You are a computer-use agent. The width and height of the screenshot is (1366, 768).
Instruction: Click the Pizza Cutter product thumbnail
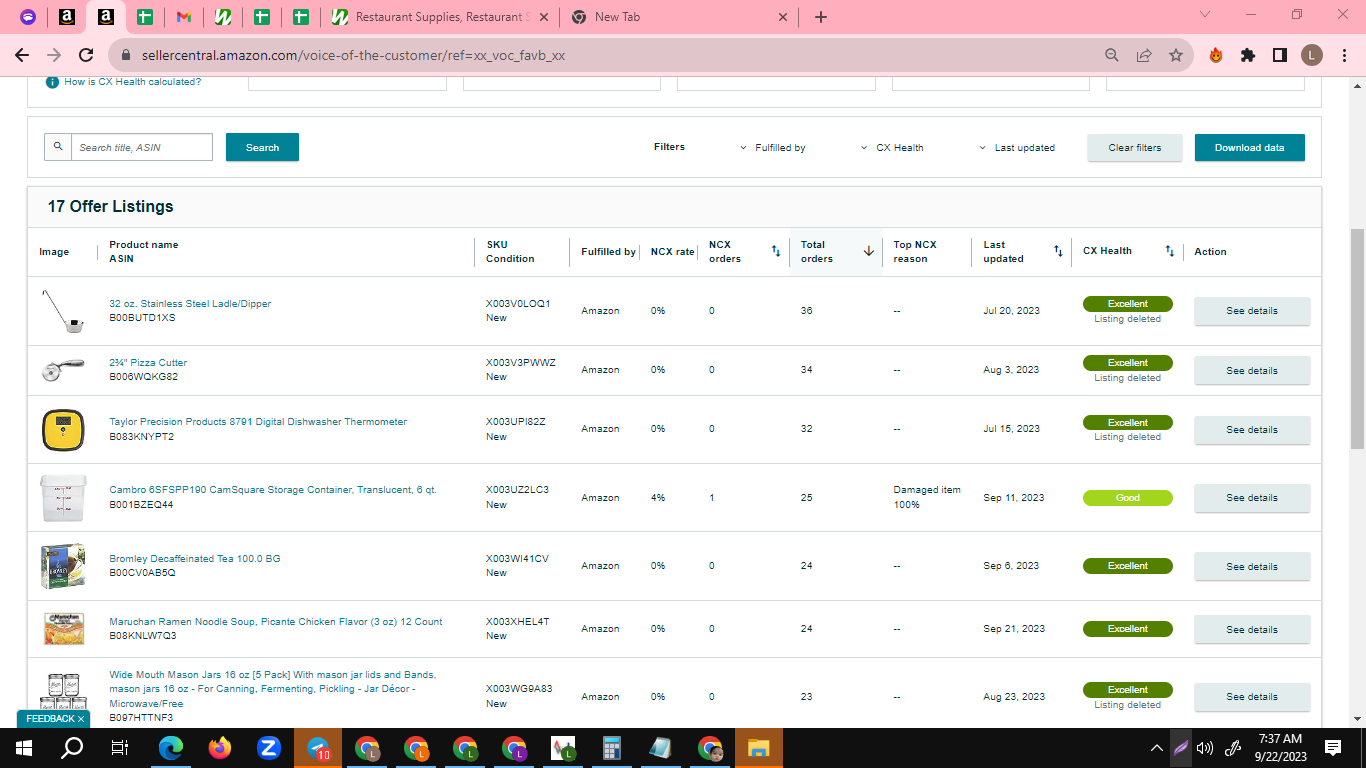click(x=62, y=370)
